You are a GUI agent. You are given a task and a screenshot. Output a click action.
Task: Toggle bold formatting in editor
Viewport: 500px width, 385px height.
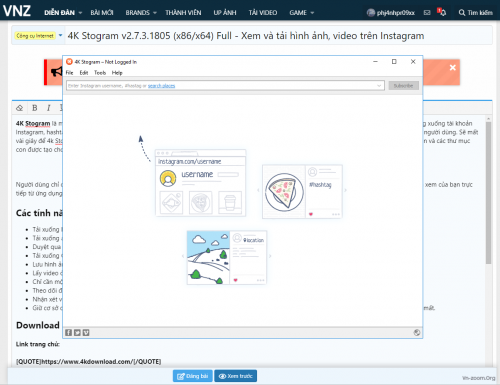pos(34,108)
